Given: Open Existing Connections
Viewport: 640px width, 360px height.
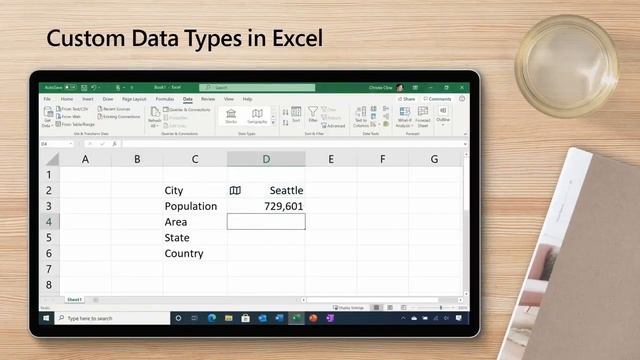Looking at the screenshot, I should point(119,117).
